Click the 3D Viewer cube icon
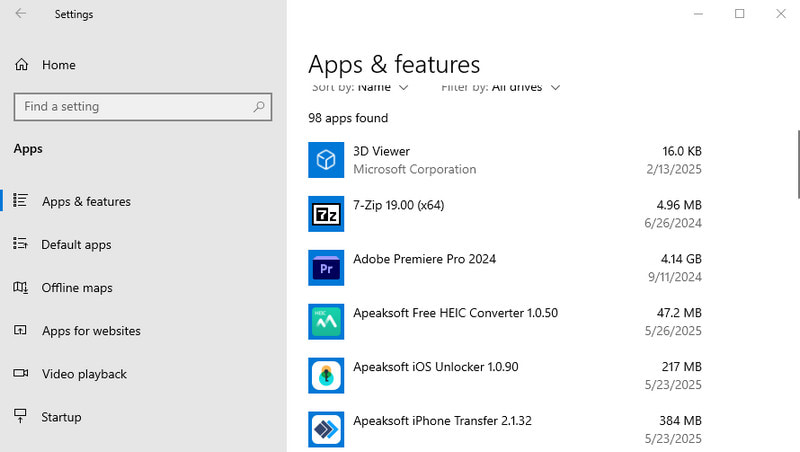This screenshot has width=800, height=452. [x=326, y=160]
